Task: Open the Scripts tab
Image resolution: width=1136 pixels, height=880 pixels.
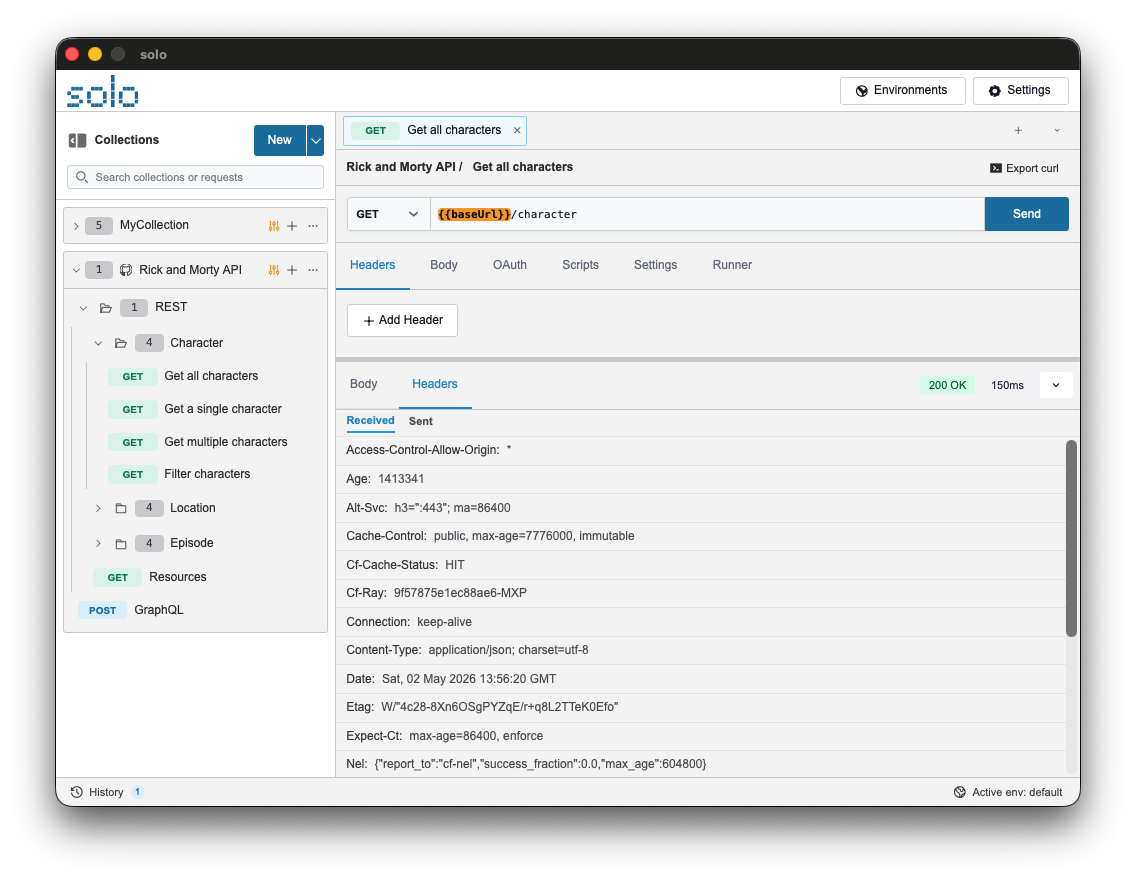Action: pos(580,265)
